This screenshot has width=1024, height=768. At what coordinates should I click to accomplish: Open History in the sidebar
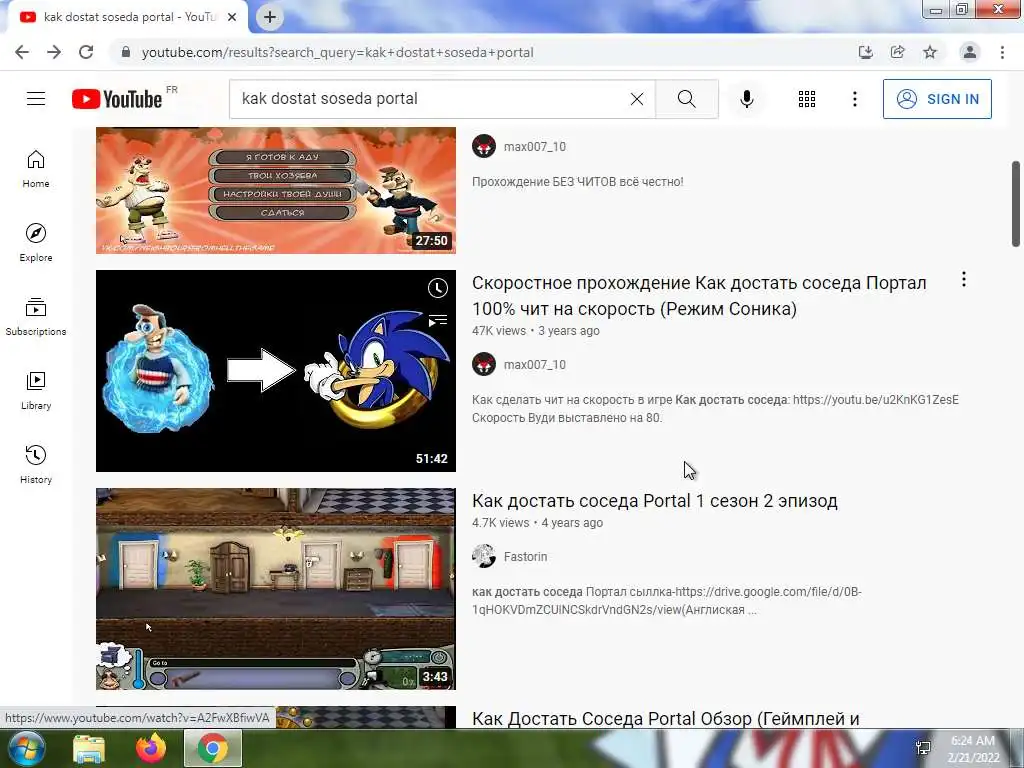click(x=36, y=464)
